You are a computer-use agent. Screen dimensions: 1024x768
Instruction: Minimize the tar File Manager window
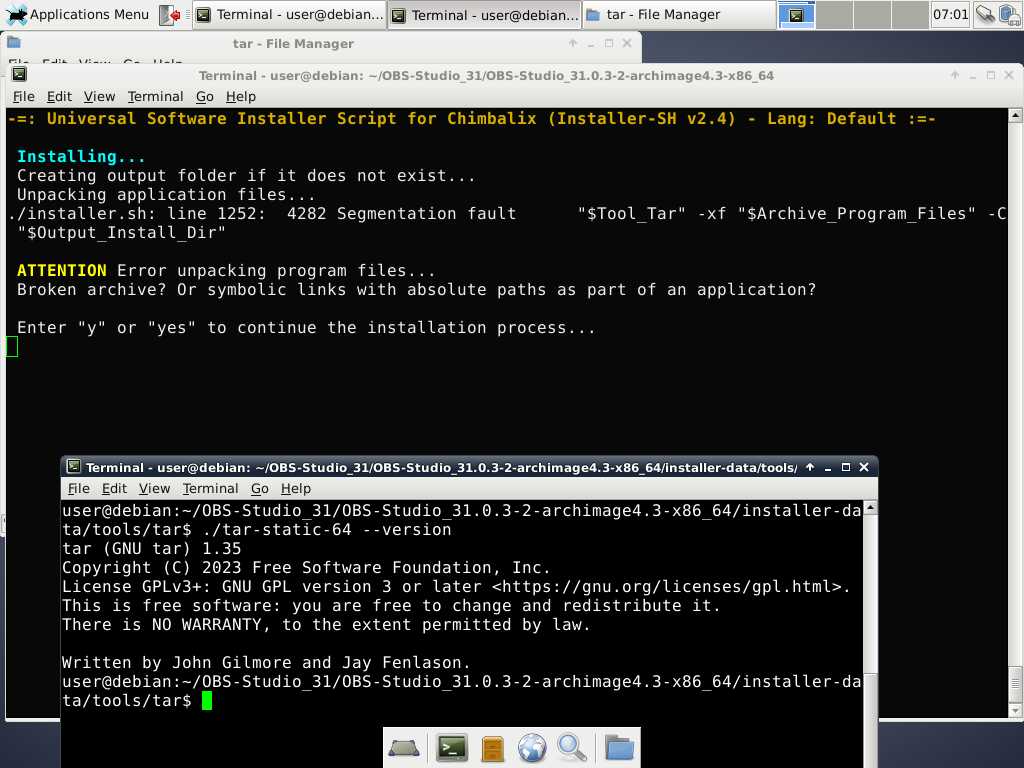pos(591,43)
